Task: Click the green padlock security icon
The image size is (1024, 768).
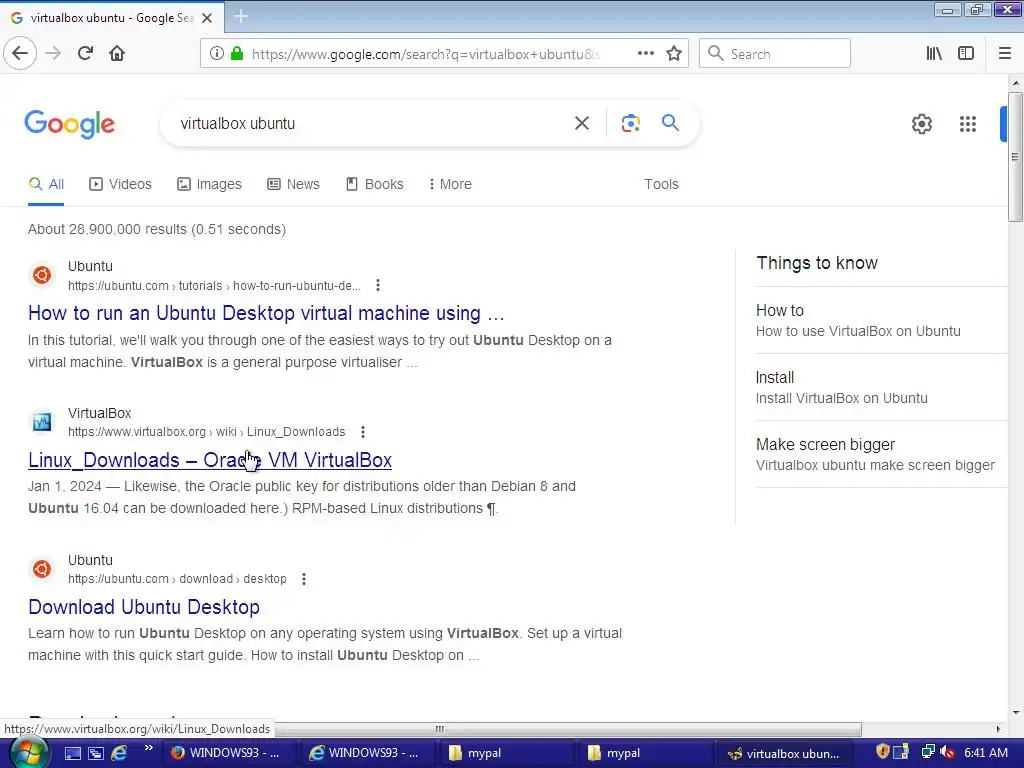Action: (237, 54)
